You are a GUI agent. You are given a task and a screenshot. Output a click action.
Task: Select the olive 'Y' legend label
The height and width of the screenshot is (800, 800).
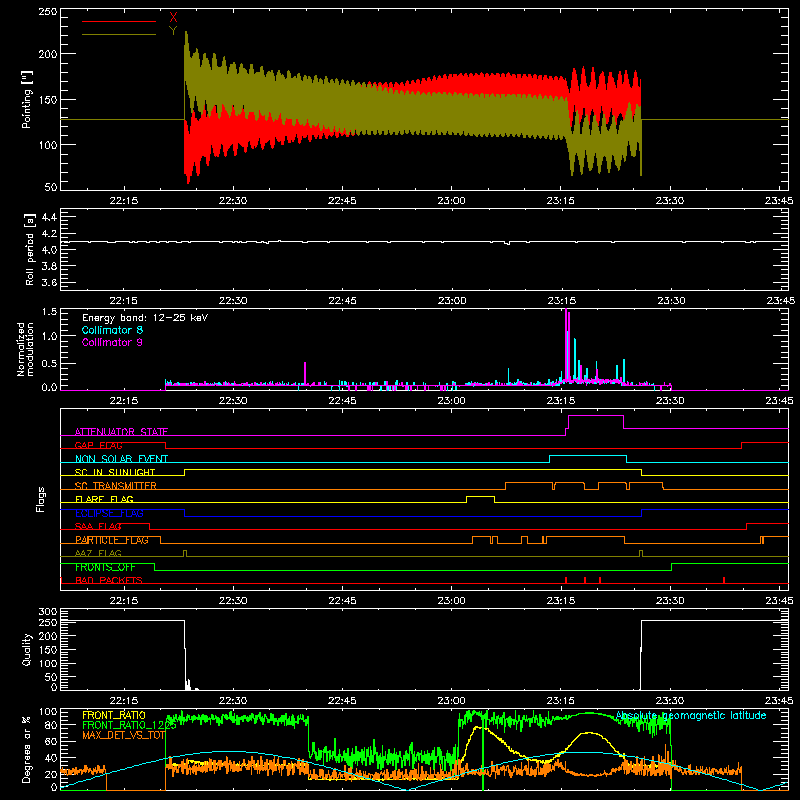173,31
